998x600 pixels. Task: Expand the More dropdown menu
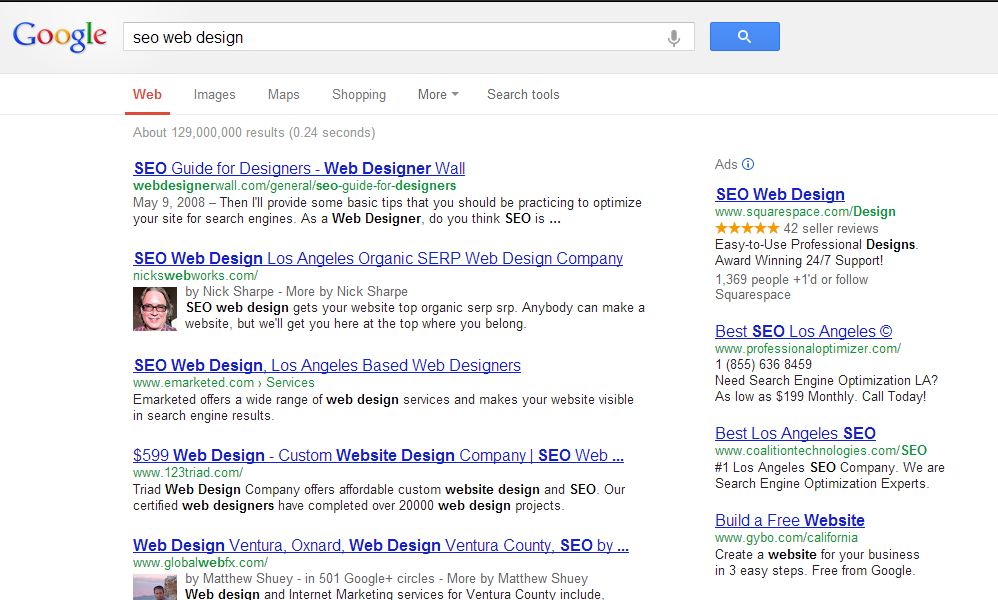tap(438, 95)
